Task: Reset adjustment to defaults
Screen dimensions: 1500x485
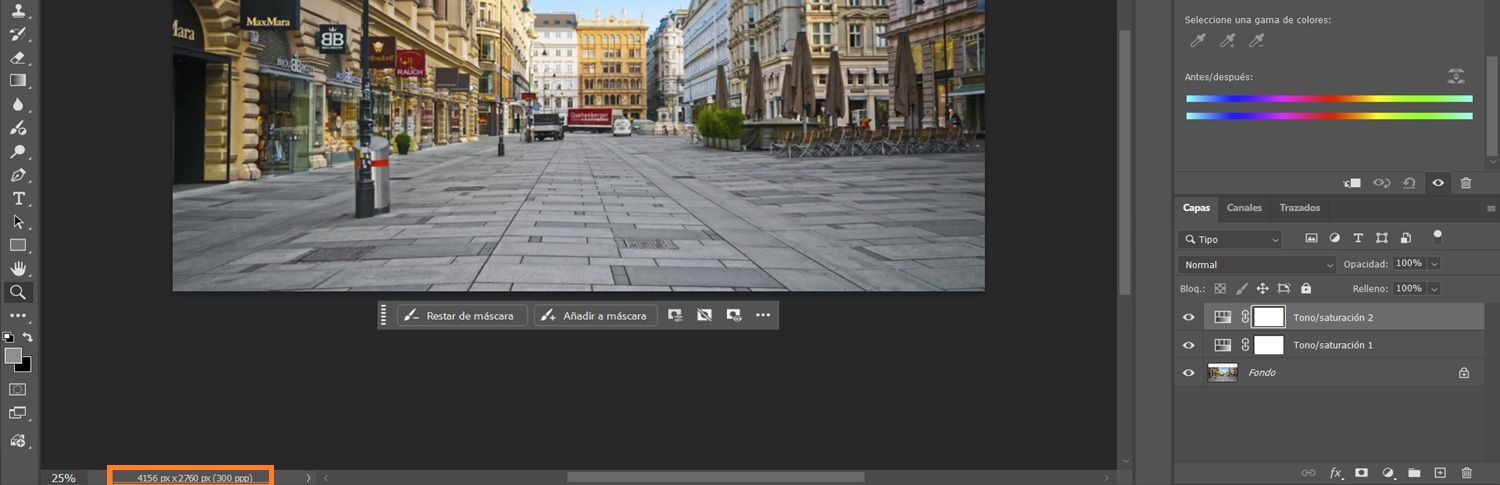Action: tap(1410, 183)
